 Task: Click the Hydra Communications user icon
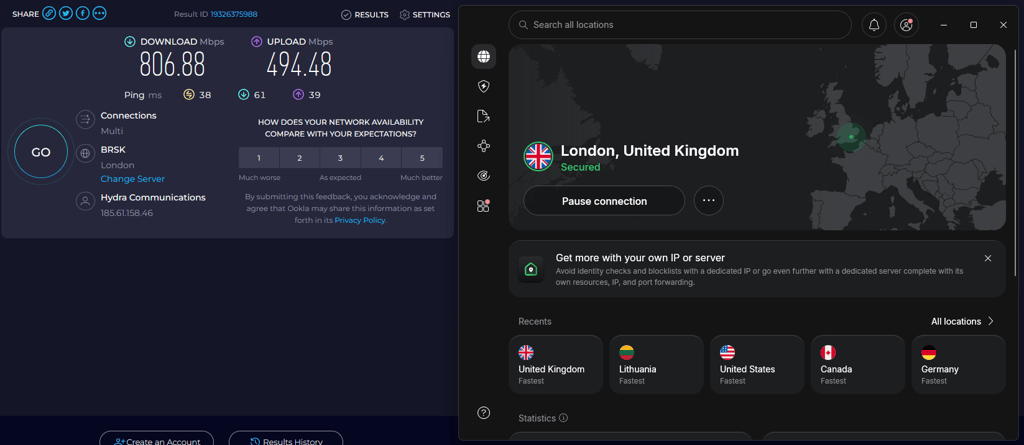point(85,201)
